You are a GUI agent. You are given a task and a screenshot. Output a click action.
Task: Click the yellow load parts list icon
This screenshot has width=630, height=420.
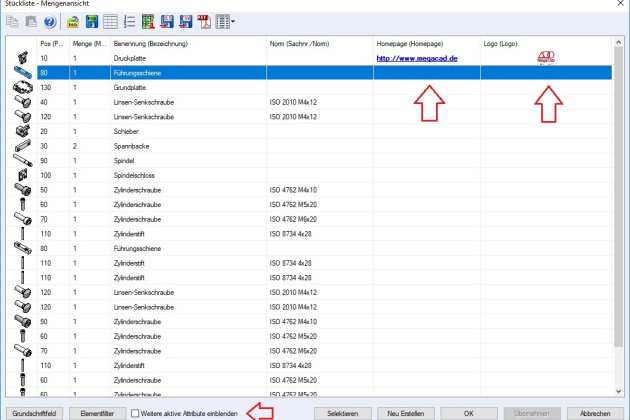73,22
